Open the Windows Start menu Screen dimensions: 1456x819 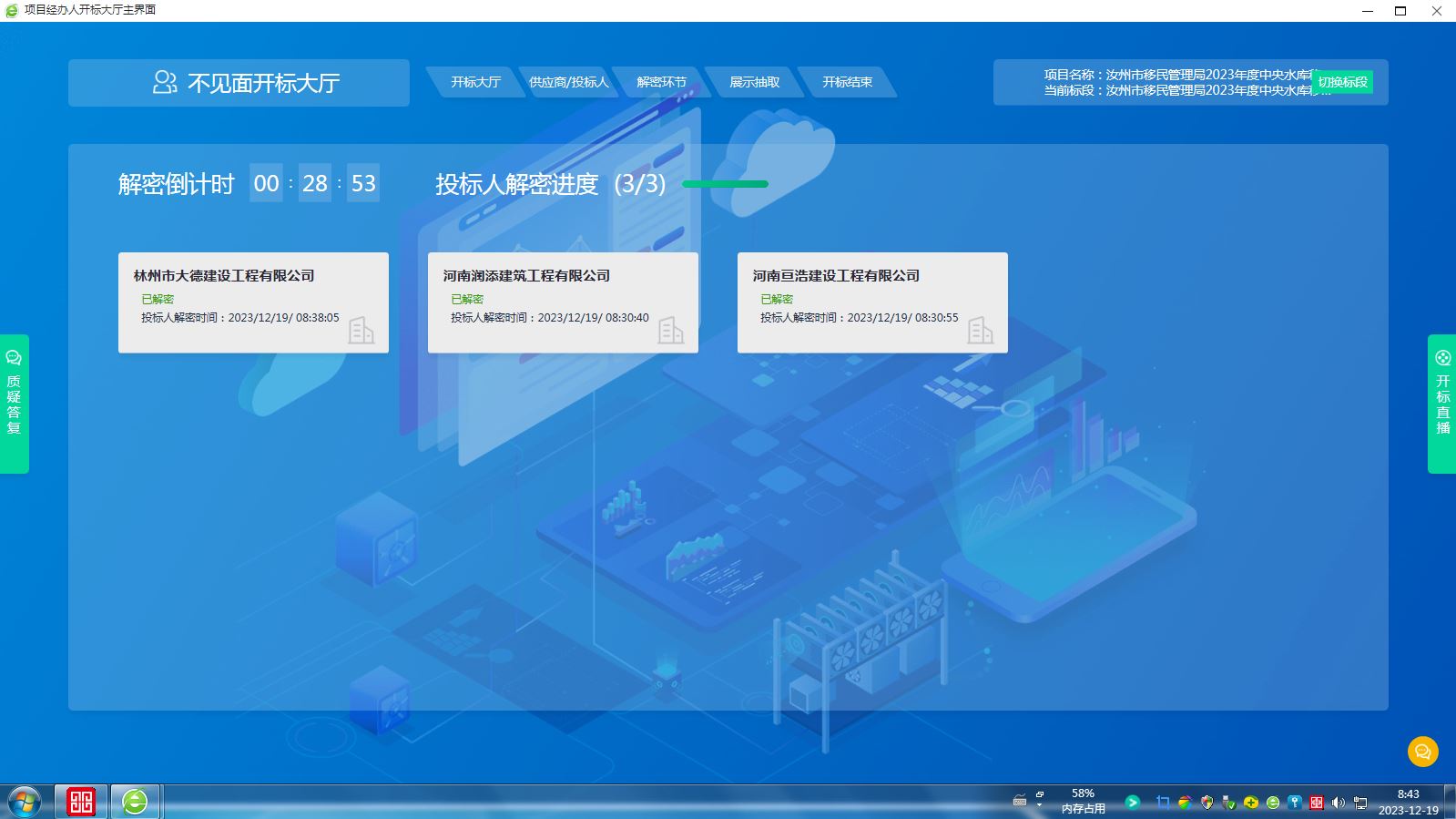(25, 802)
